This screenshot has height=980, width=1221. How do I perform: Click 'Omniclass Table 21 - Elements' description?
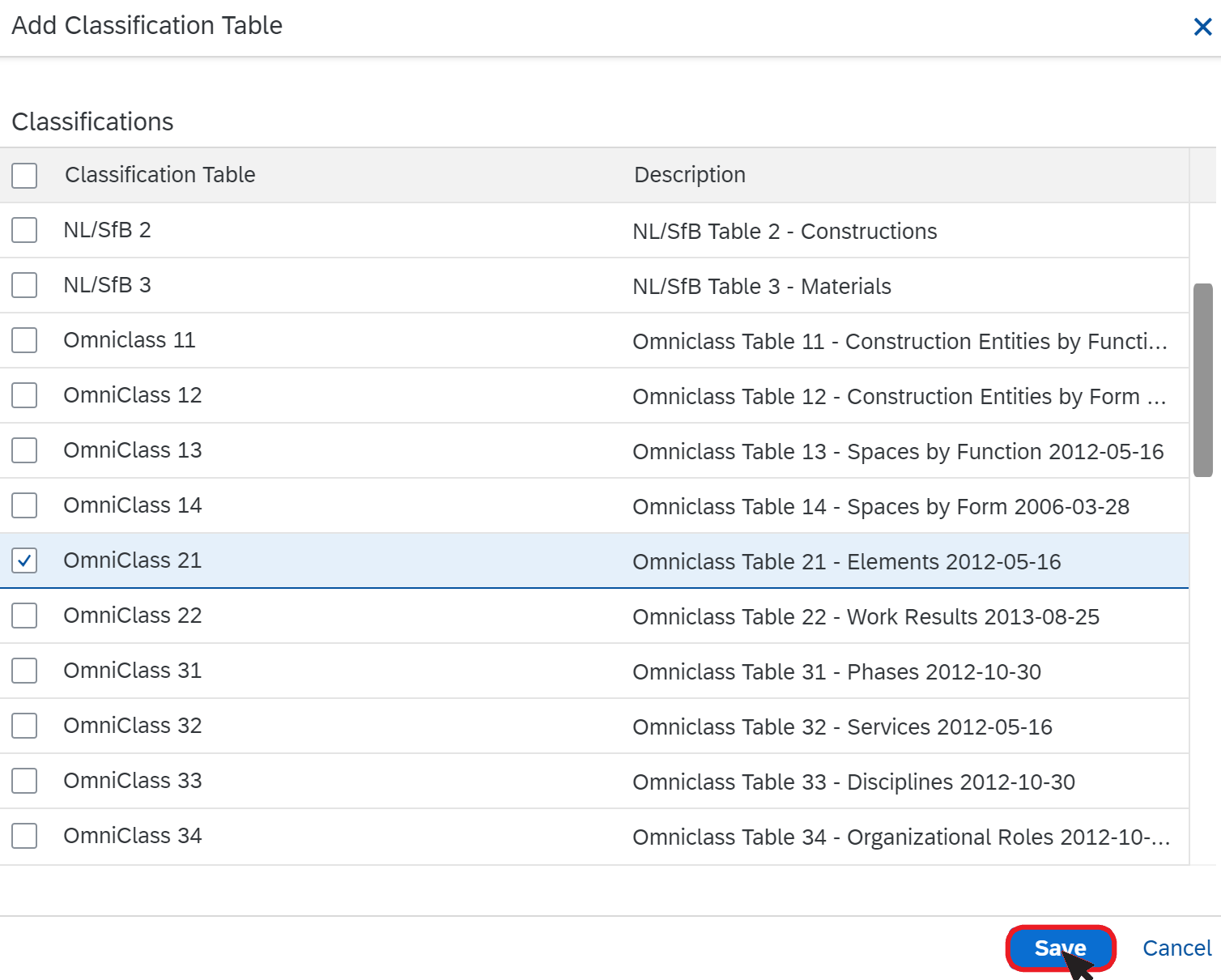847,562
